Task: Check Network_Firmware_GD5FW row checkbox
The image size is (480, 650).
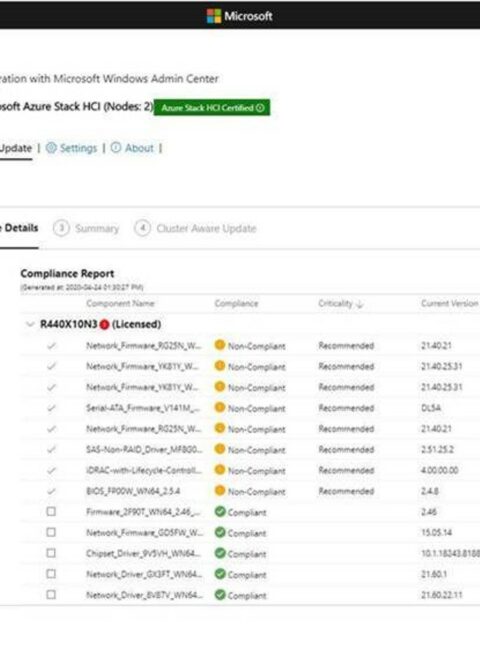Action: pos(51,532)
